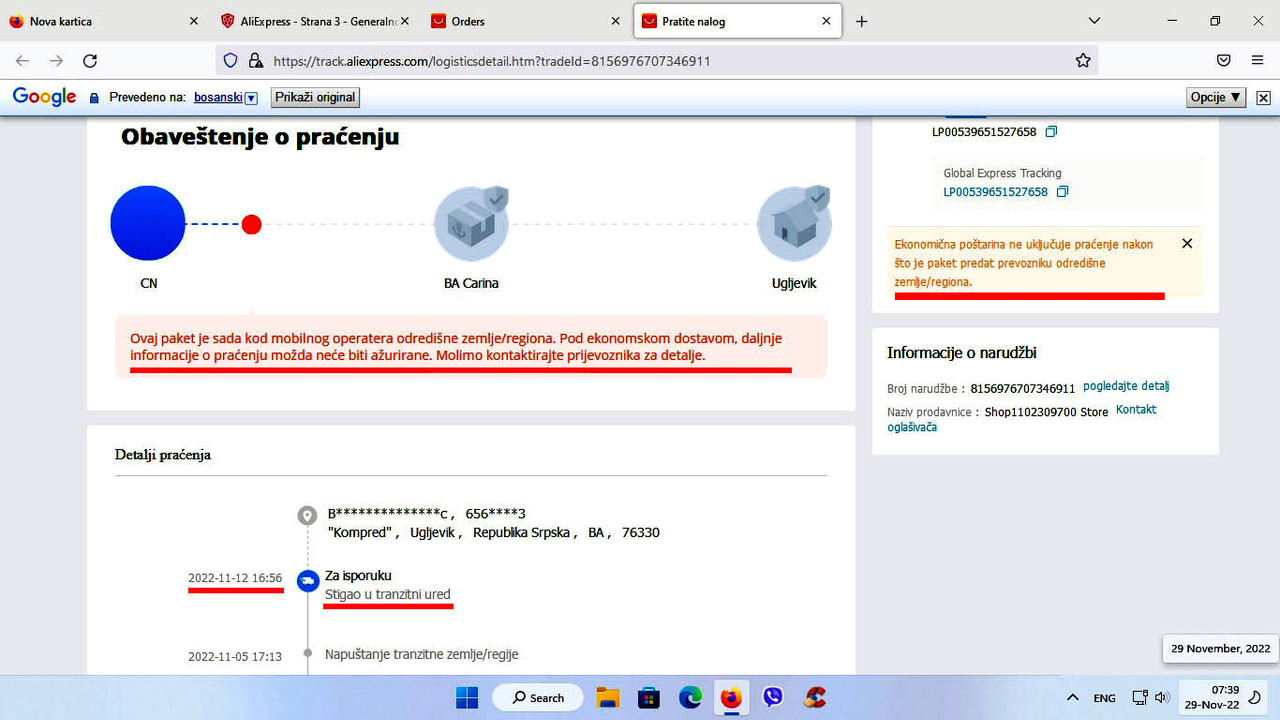Select the order number 8156976707346911
1280x720 pixels.
(x=1023, y=388)
